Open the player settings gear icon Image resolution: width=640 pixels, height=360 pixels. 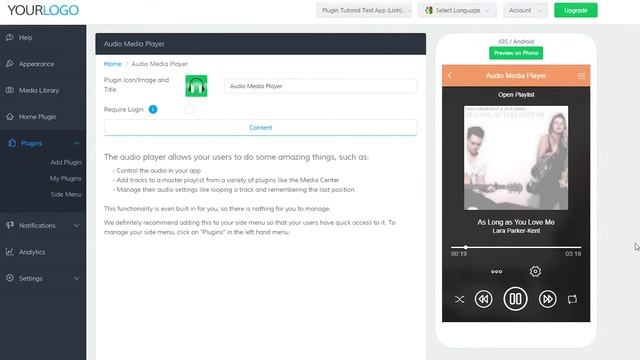click(x=535, y=271)
